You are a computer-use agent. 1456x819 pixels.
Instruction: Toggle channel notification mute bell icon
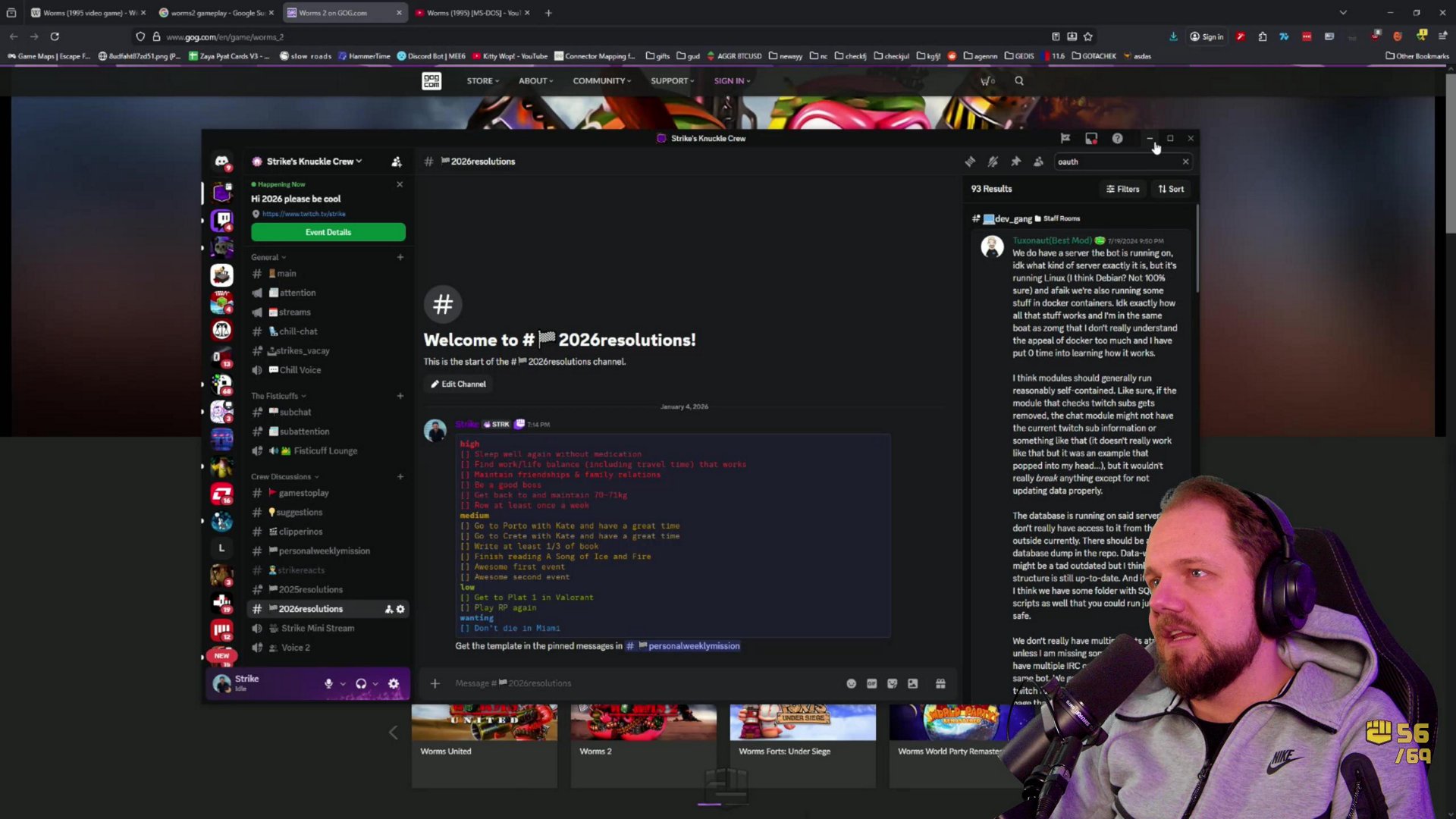tap(993, 162)
